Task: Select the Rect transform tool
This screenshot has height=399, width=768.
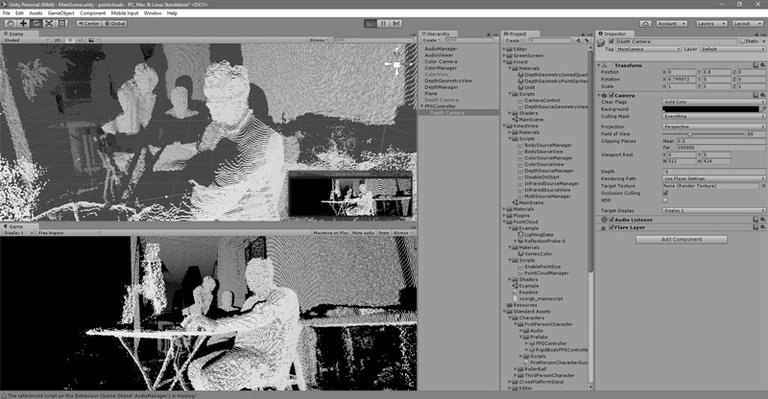Action: (x=62, y=23)
